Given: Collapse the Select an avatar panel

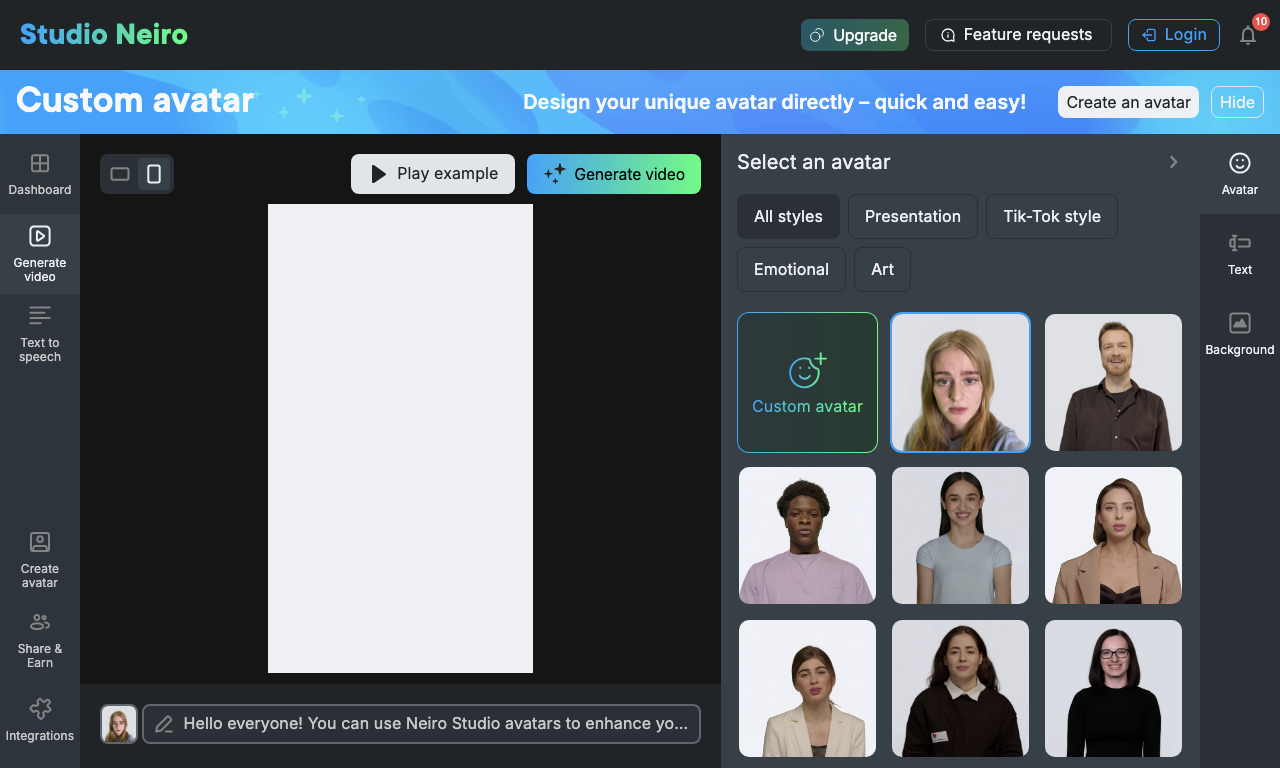Looking at the screenshot, I should tap(1174, 162).
